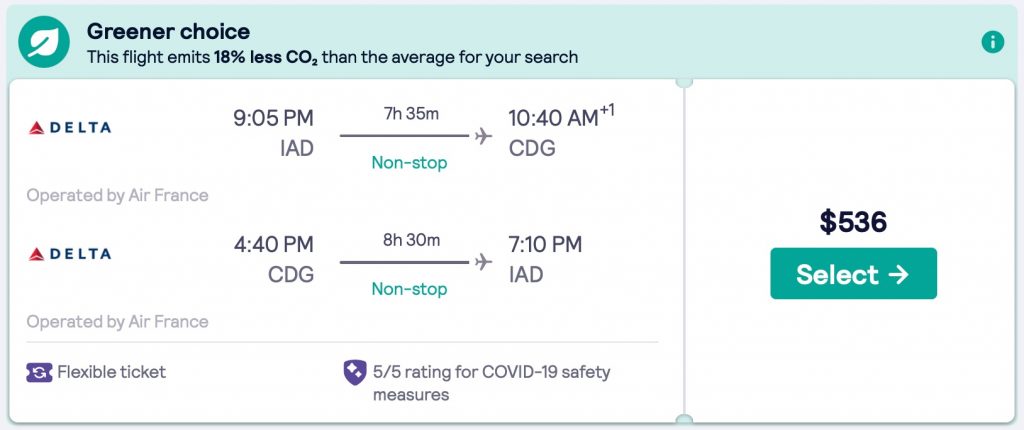Open the green info icon
This screenshot has height=430, width=1024.
click(992, 42)
